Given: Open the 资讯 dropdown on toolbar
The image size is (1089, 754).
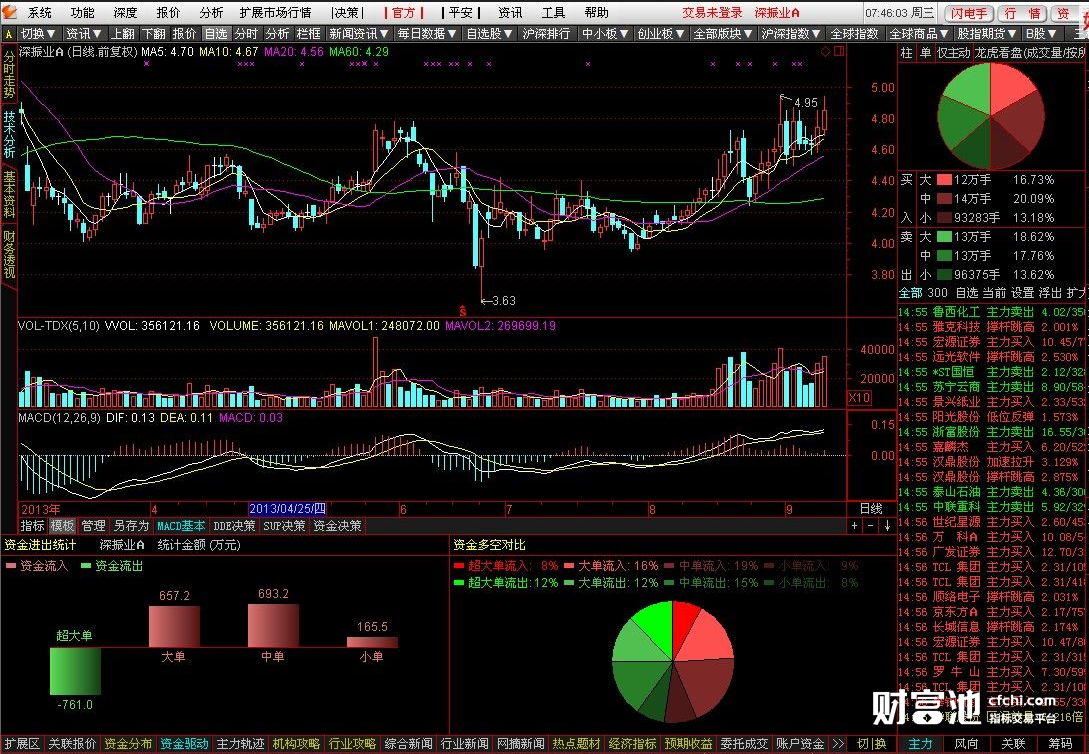Looking at the screenshot, I should [x=83, y=33].
